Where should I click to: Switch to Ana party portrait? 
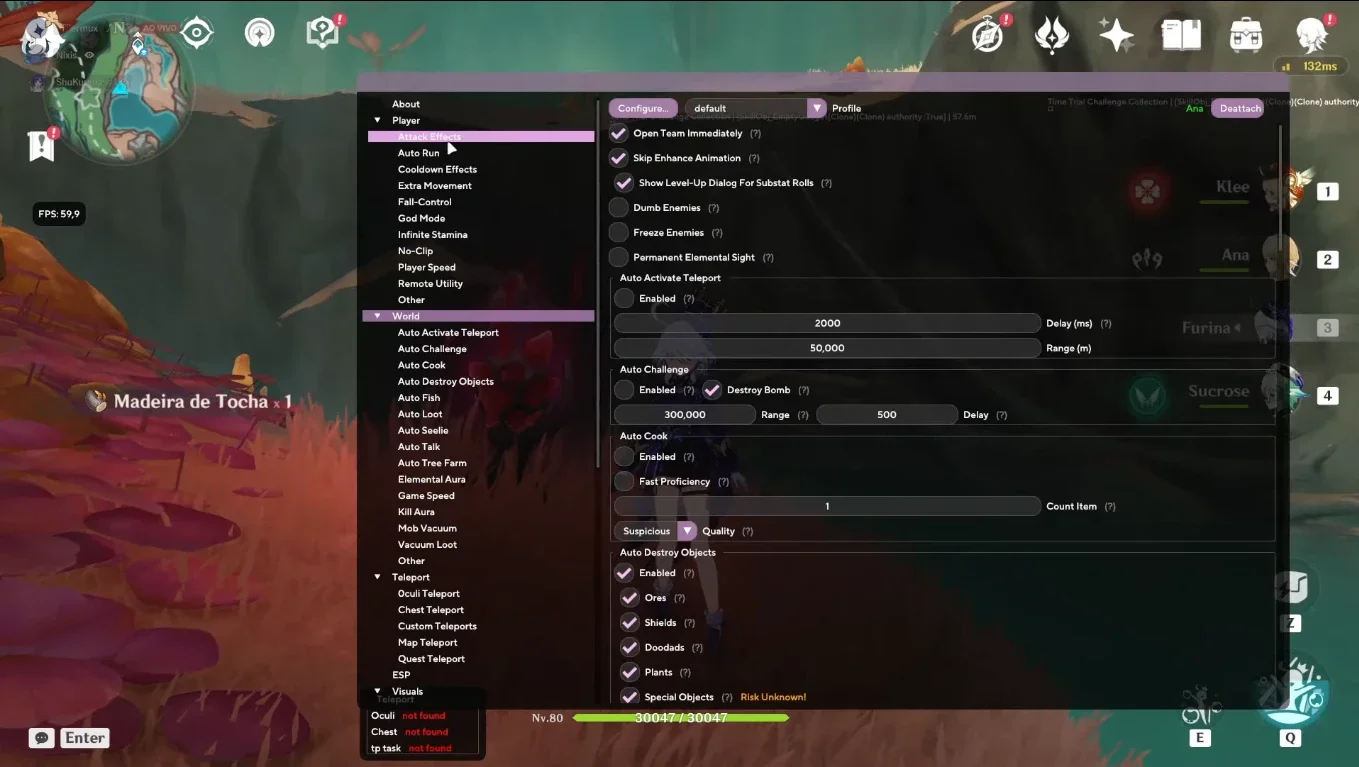click(x=1280, y=258)
